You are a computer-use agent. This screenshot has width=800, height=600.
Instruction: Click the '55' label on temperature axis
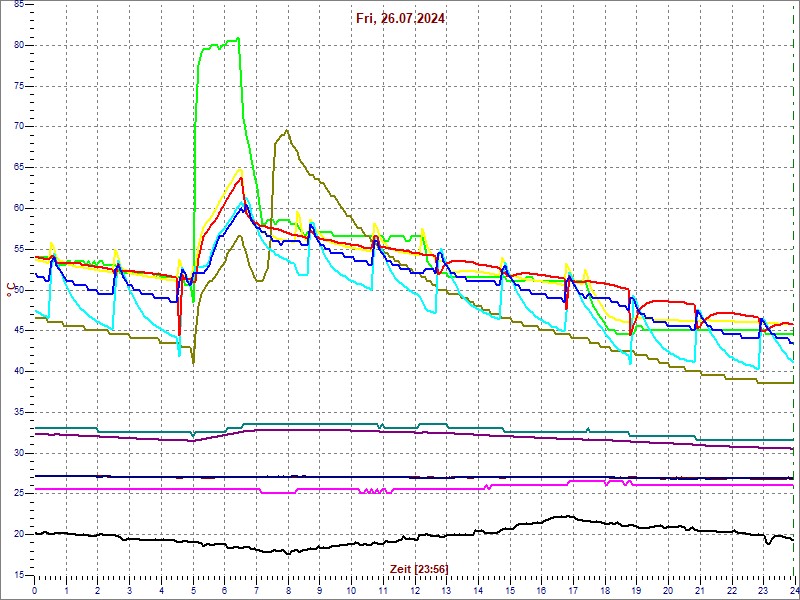point(19,249)
